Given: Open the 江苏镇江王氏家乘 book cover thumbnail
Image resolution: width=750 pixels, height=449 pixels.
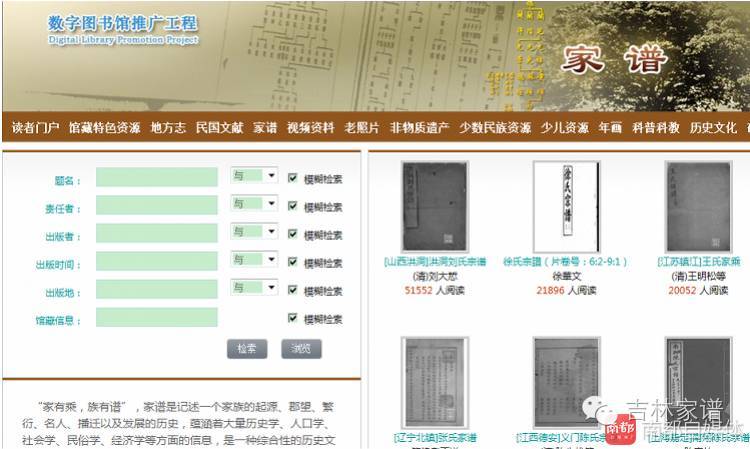Looking at the screenshot, I should pyautogui.click(x=698, y=207).
